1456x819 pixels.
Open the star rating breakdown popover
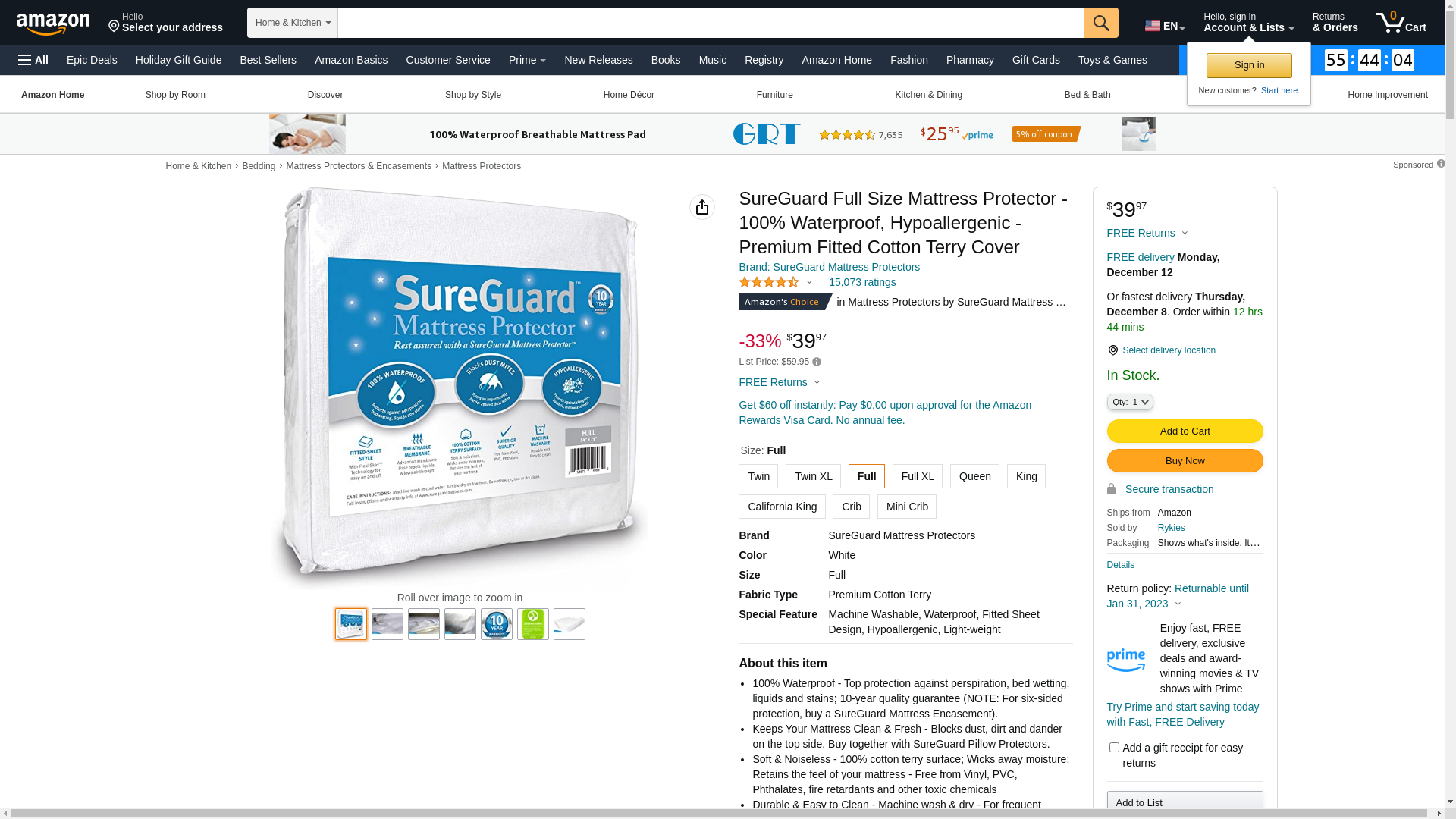775,283
